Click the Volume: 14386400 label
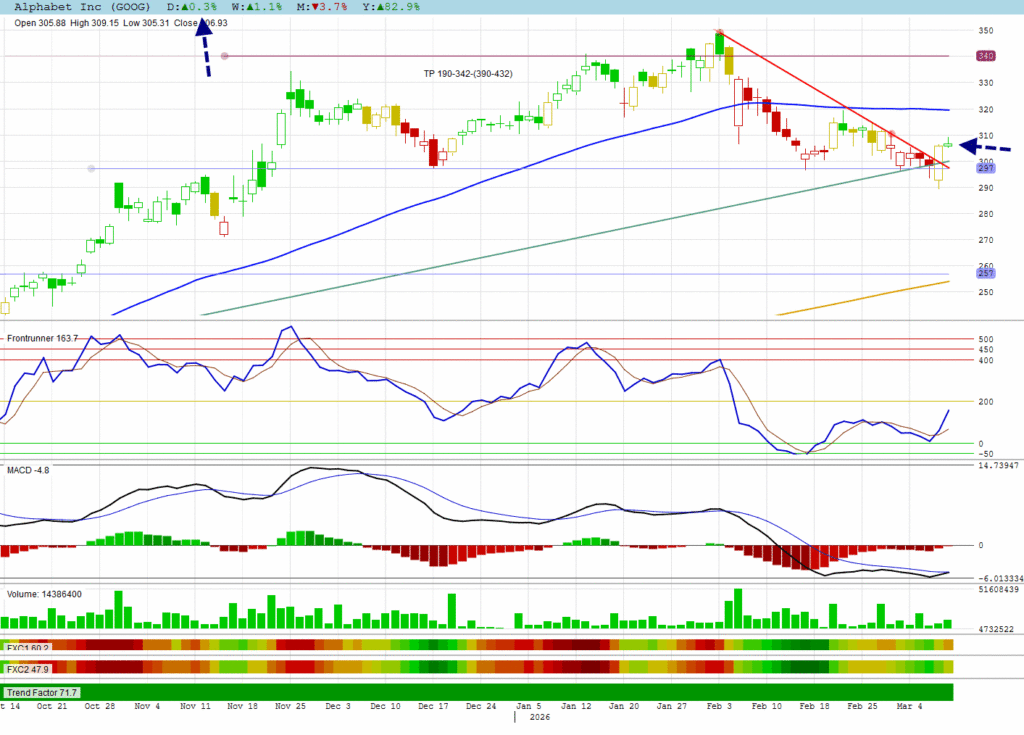The image size is (1024, 735). (45, 594)
